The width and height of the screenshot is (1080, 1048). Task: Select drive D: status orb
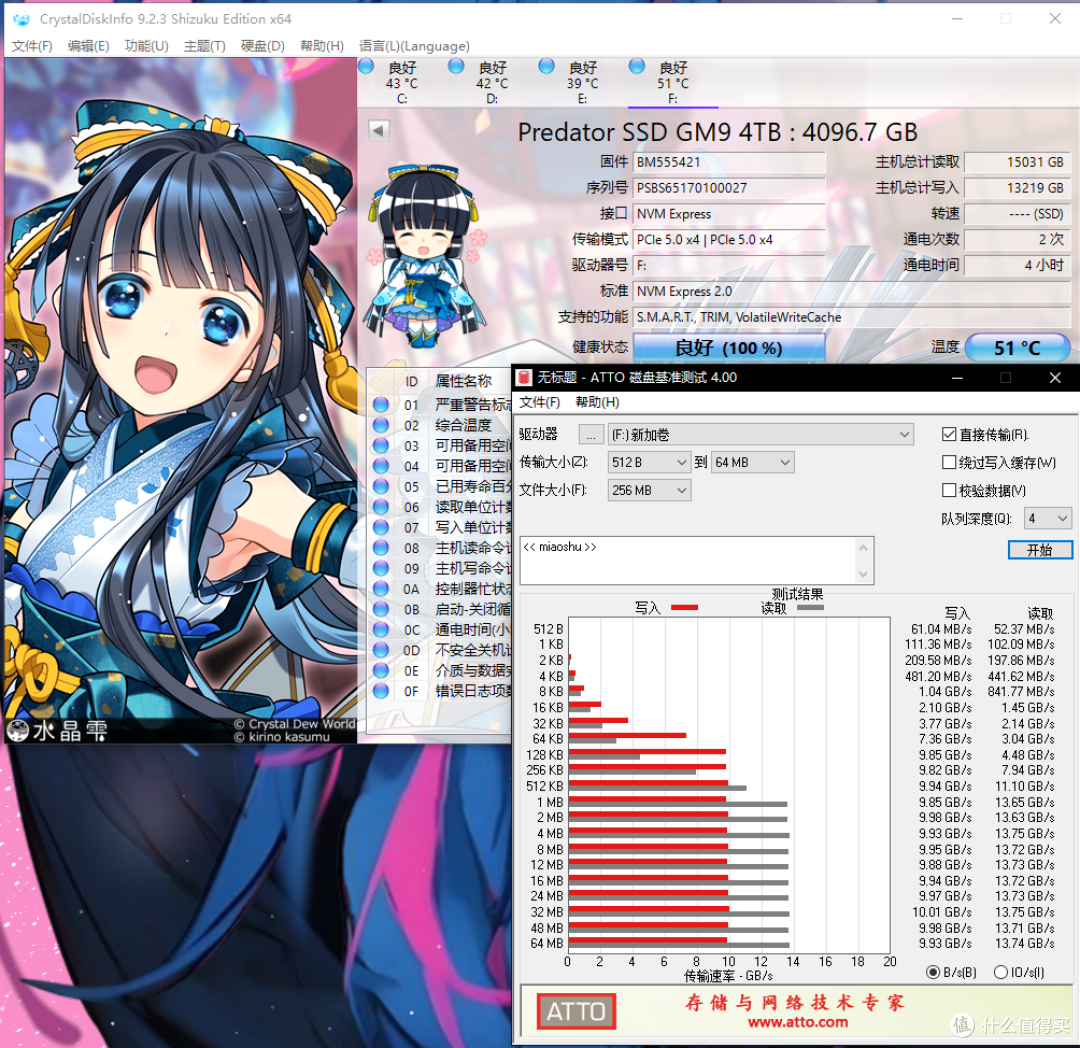[x=456, y=66]
